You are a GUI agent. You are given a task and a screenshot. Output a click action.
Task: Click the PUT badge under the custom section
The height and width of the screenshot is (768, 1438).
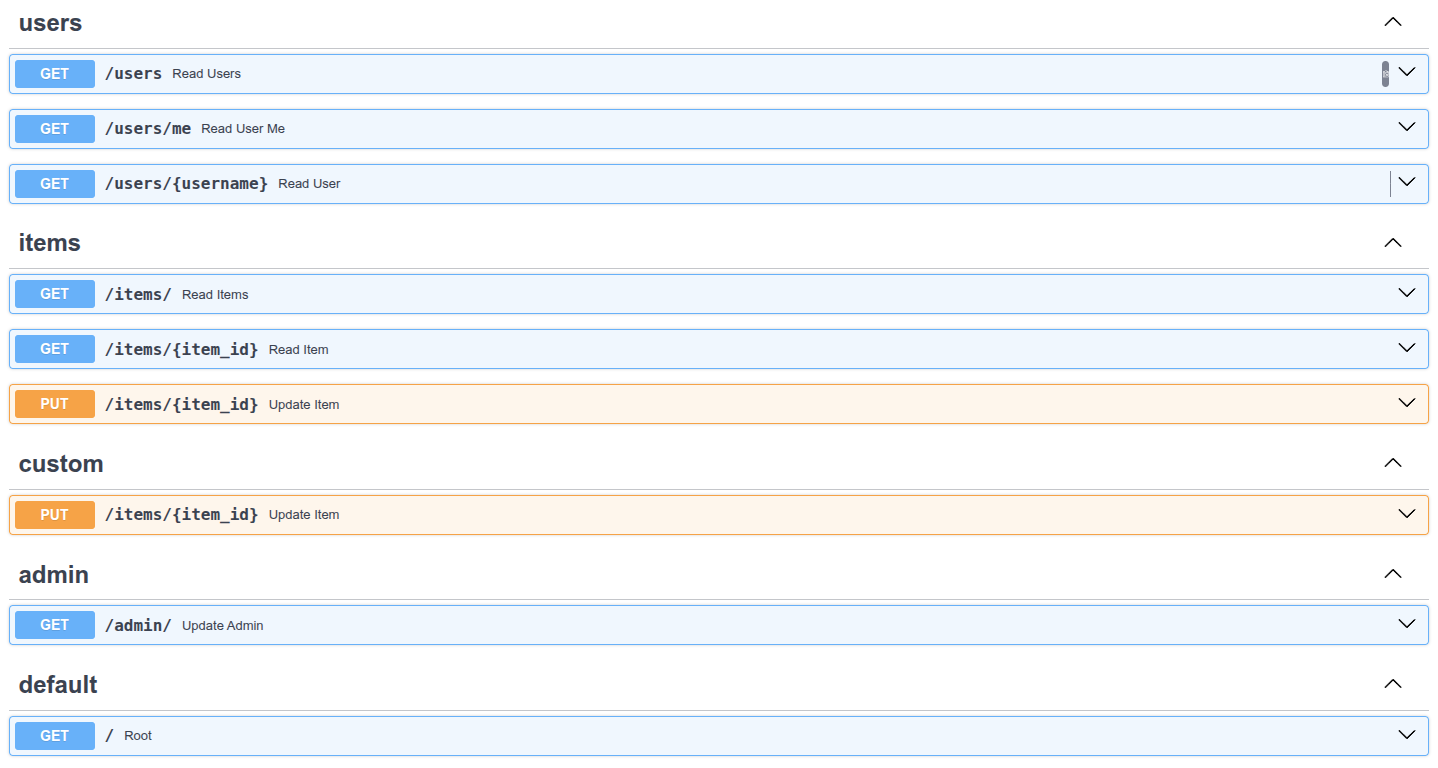55,515
